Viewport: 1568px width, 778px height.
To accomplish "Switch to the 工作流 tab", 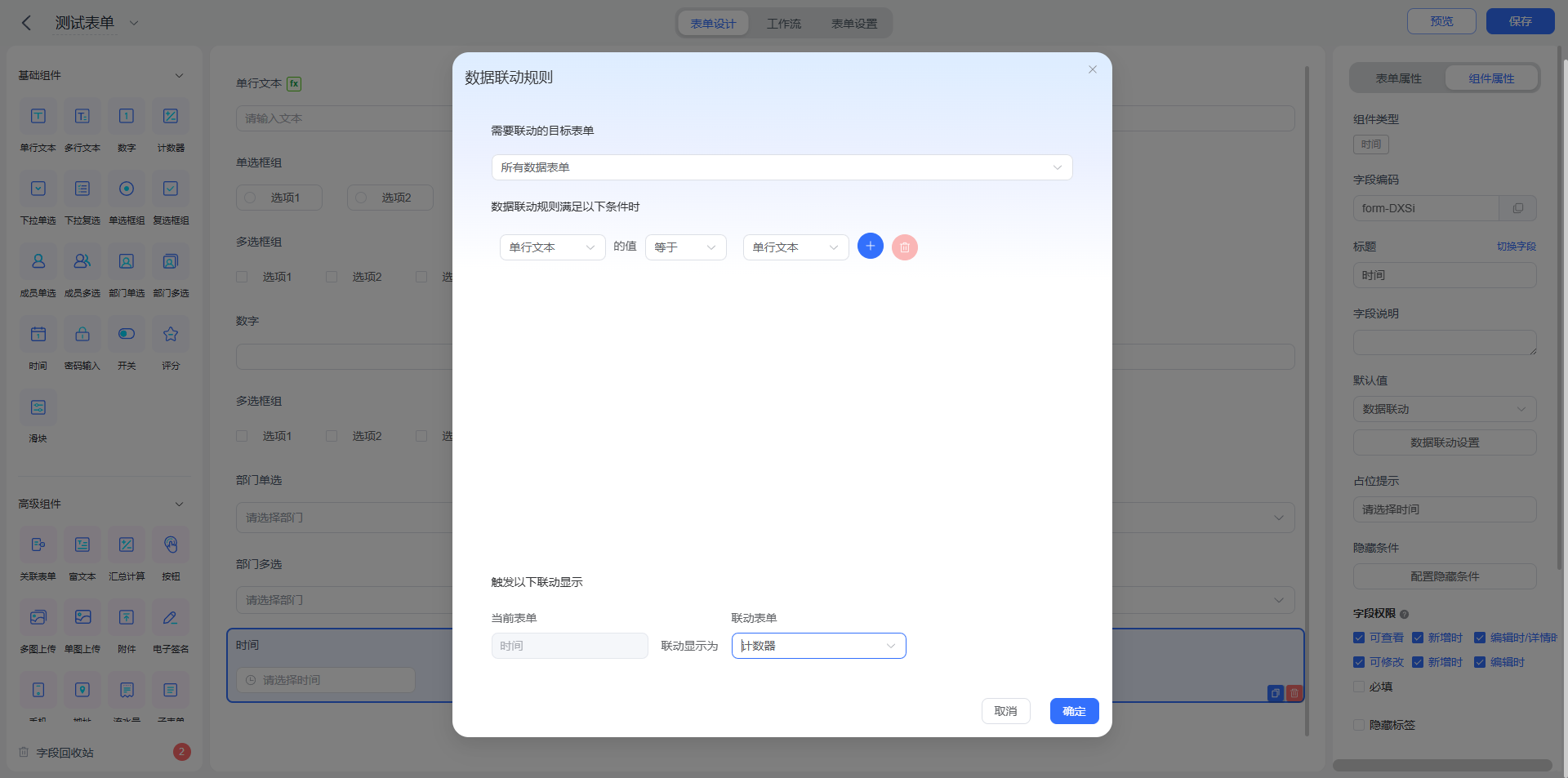I will pos(784,24).
